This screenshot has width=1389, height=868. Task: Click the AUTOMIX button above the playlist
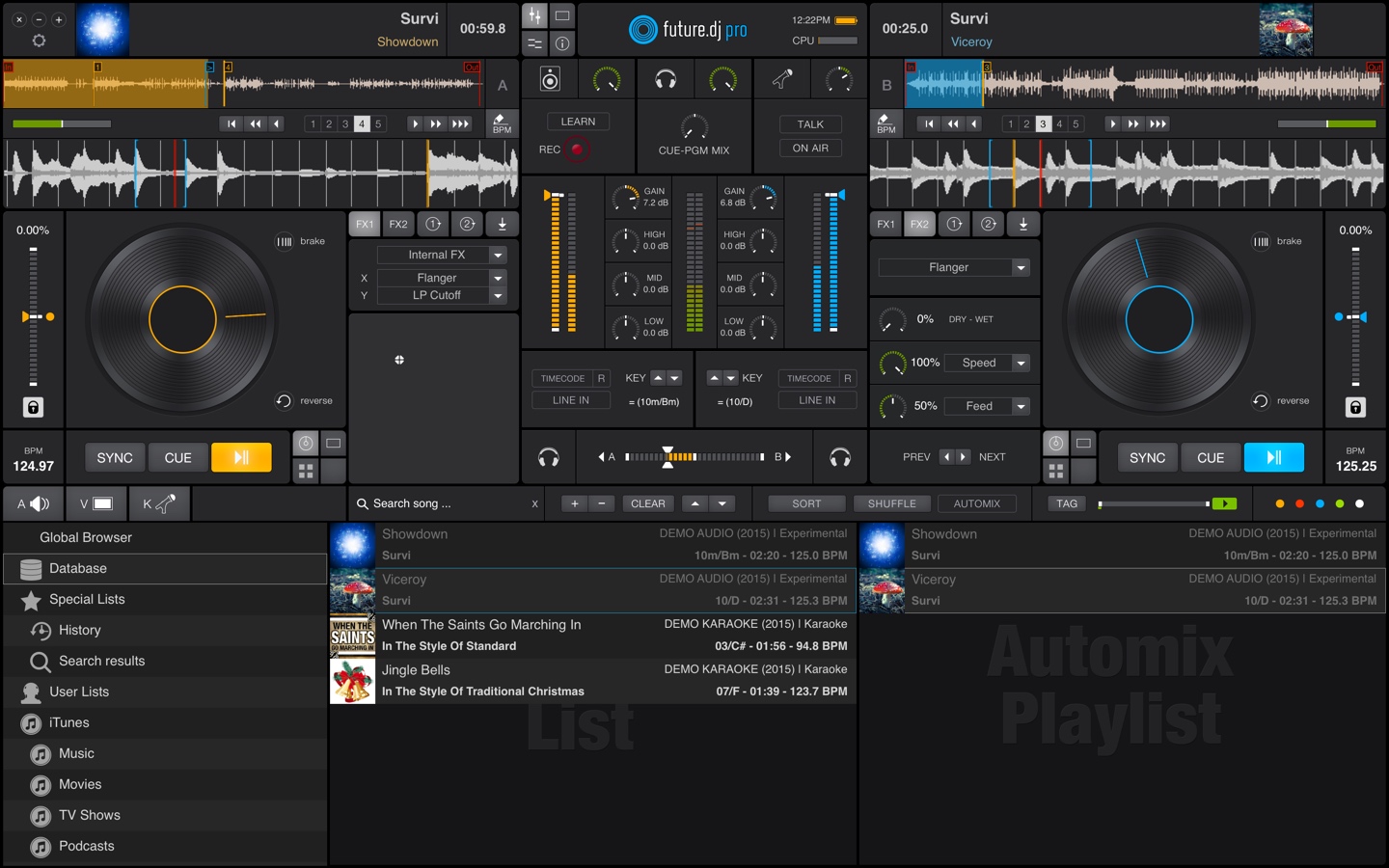pos(977,503)
